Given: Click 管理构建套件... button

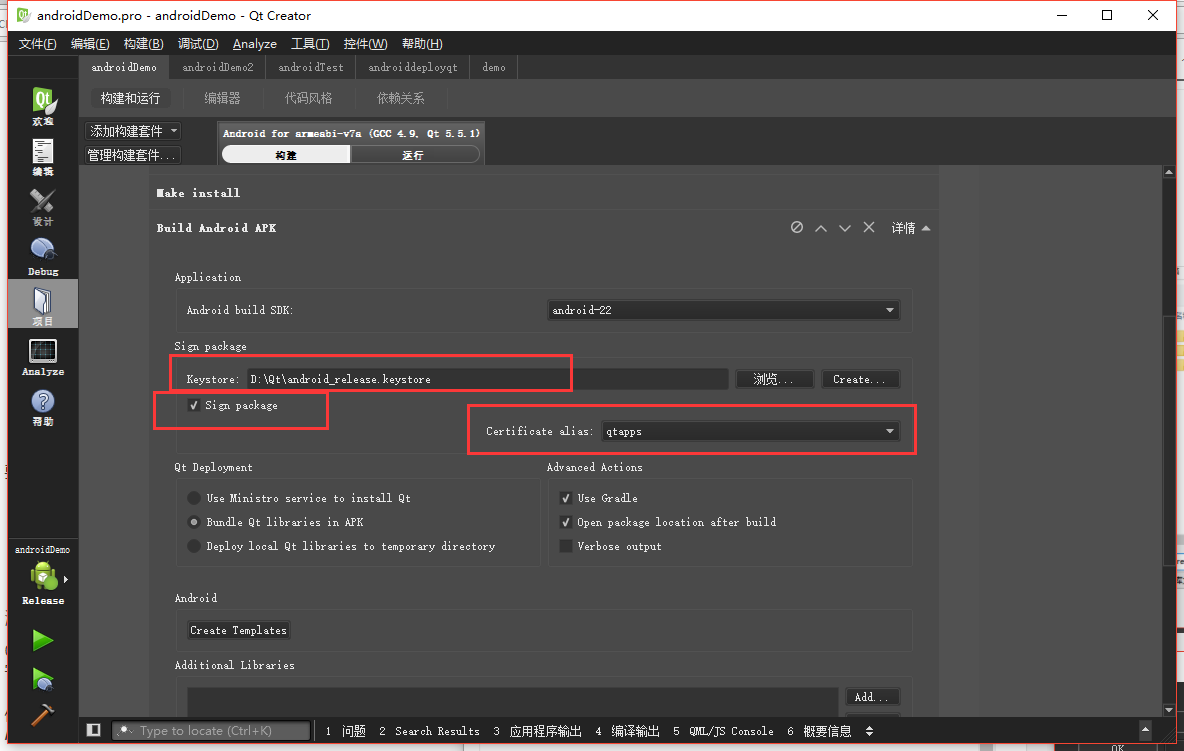Looking at the screenshot, I should click(132, 155).
